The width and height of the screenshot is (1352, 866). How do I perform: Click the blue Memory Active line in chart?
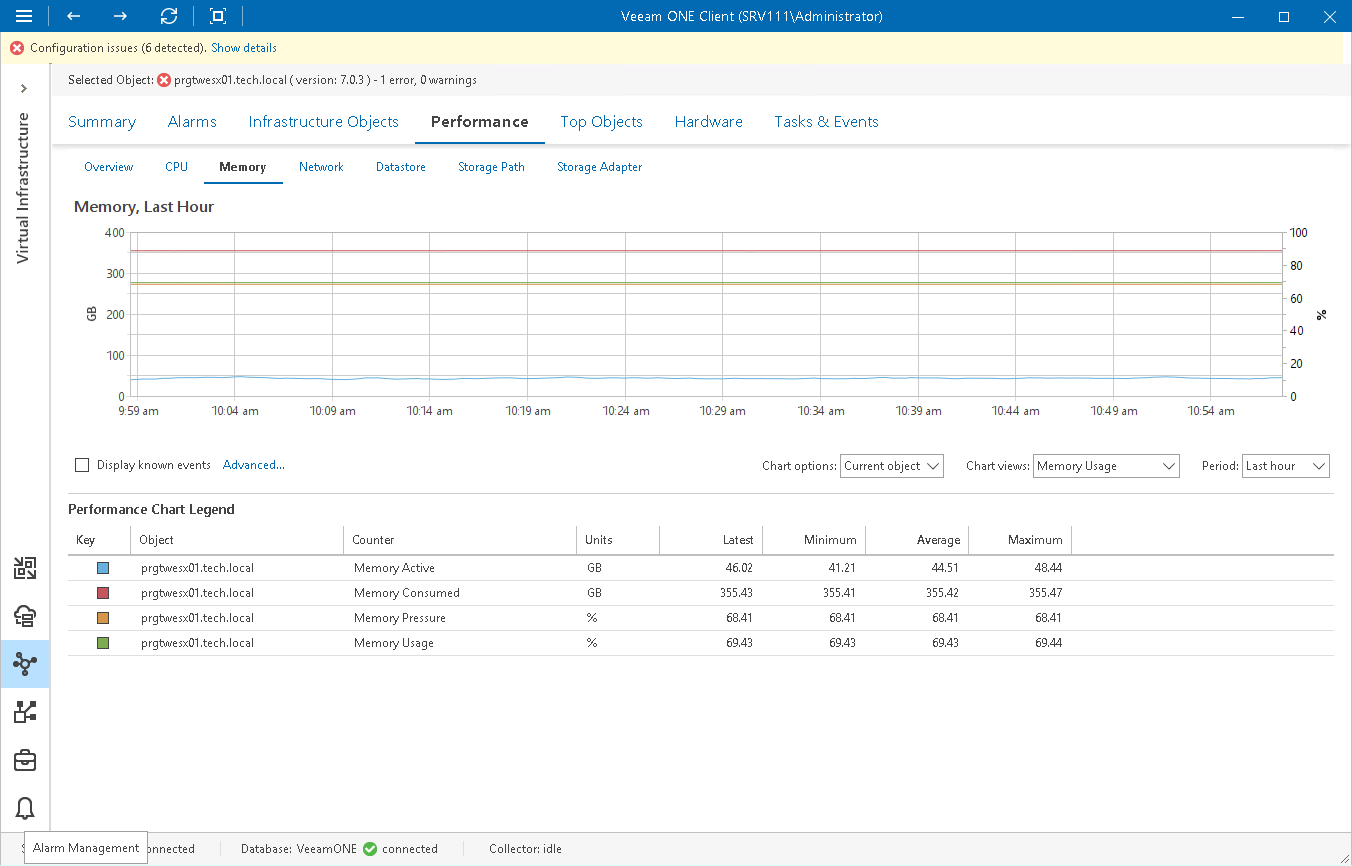[707, 378]
